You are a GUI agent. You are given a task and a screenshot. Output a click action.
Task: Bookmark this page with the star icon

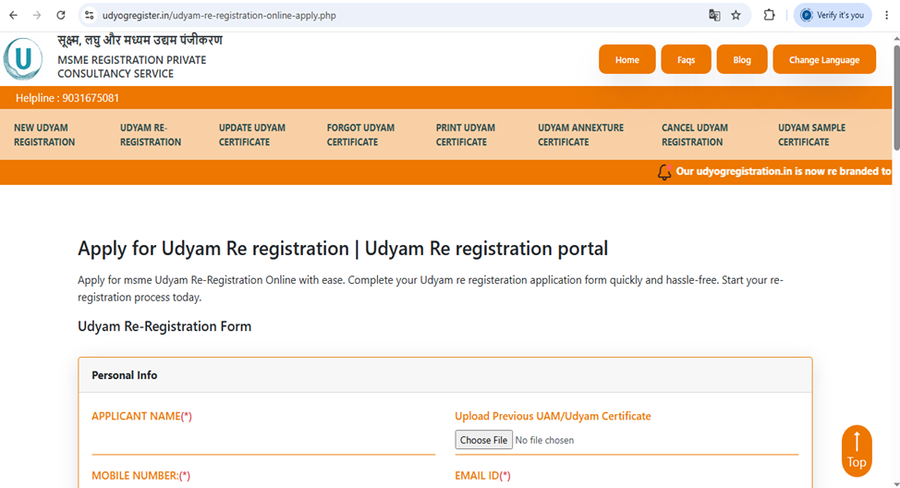(x=736, y=16)
